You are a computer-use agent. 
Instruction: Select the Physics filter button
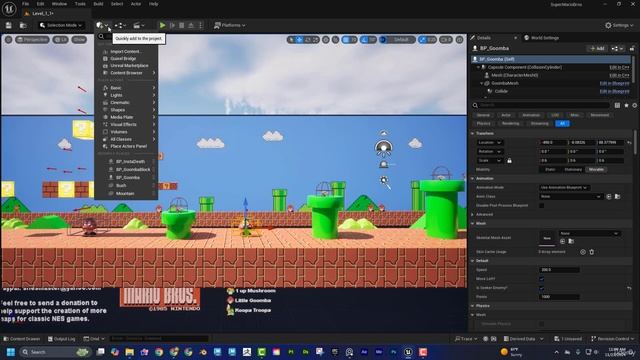click(484, 123)
